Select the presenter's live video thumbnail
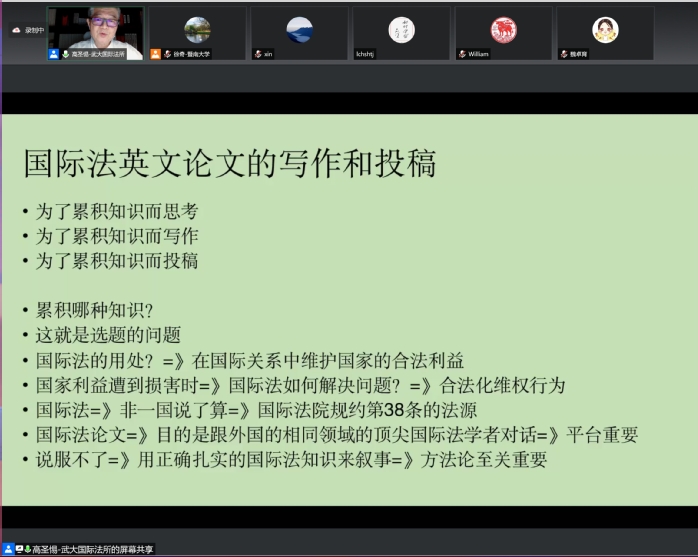The height and width of the screenshot is (557, 698). pos(96,28)
